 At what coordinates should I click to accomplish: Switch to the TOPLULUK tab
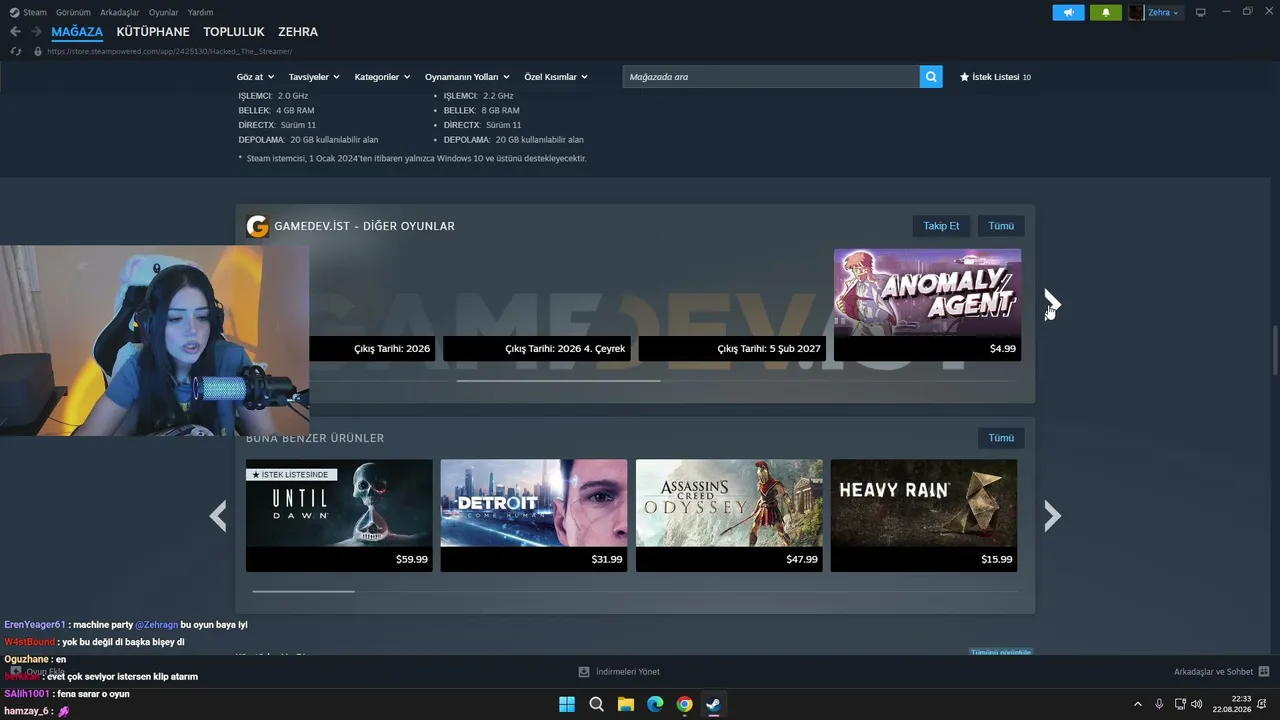[234, 32]
